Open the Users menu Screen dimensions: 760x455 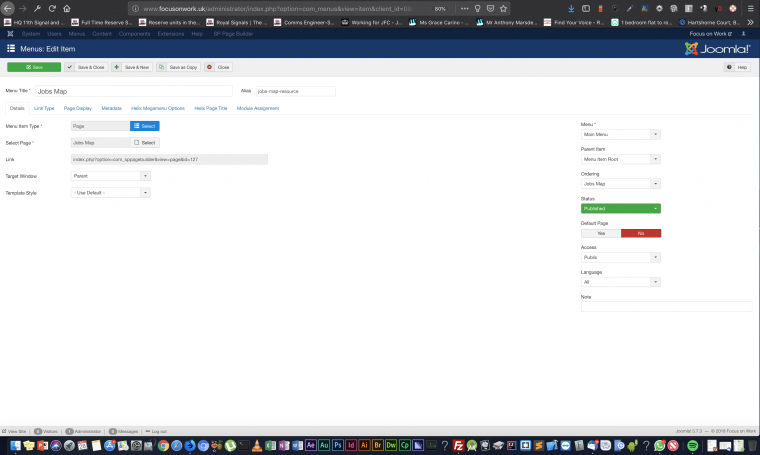click(54, 33)
